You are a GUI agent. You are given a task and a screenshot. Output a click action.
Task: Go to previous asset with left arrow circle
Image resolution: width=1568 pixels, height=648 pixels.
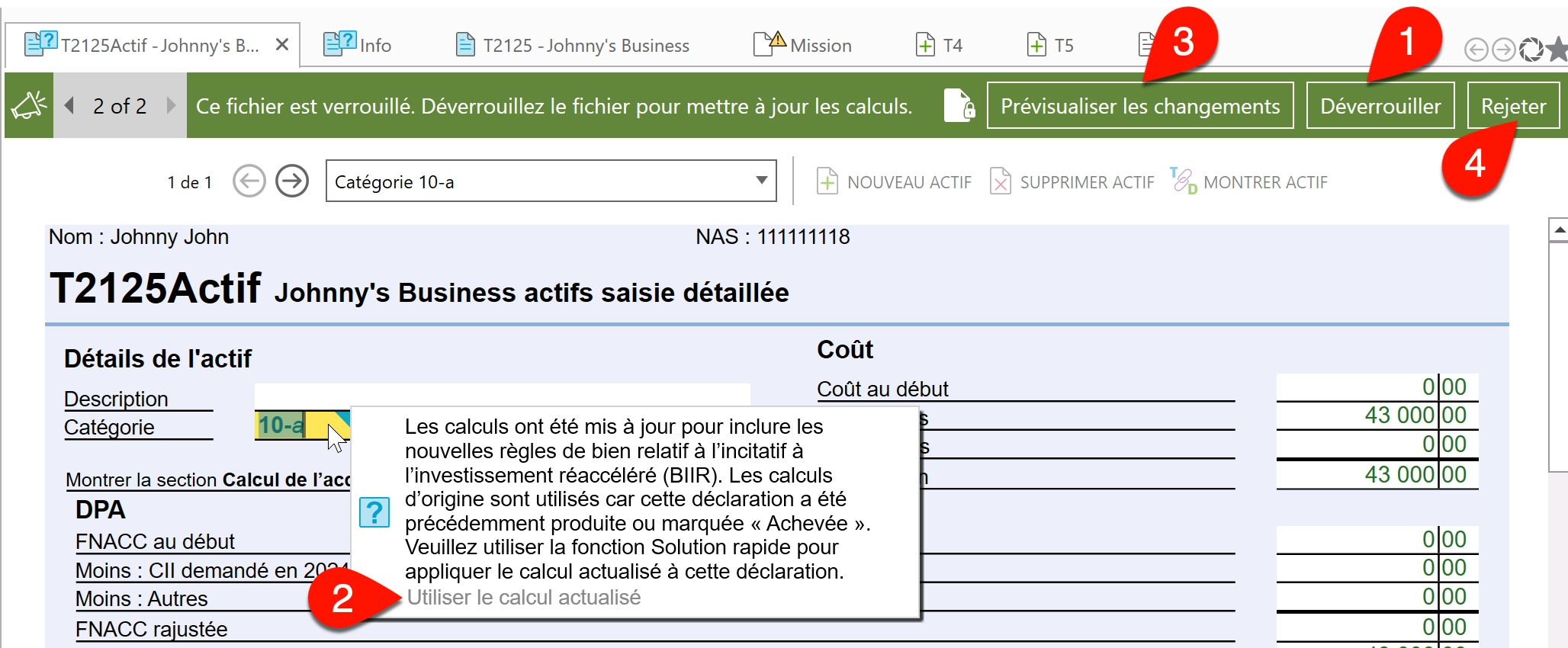249,181
